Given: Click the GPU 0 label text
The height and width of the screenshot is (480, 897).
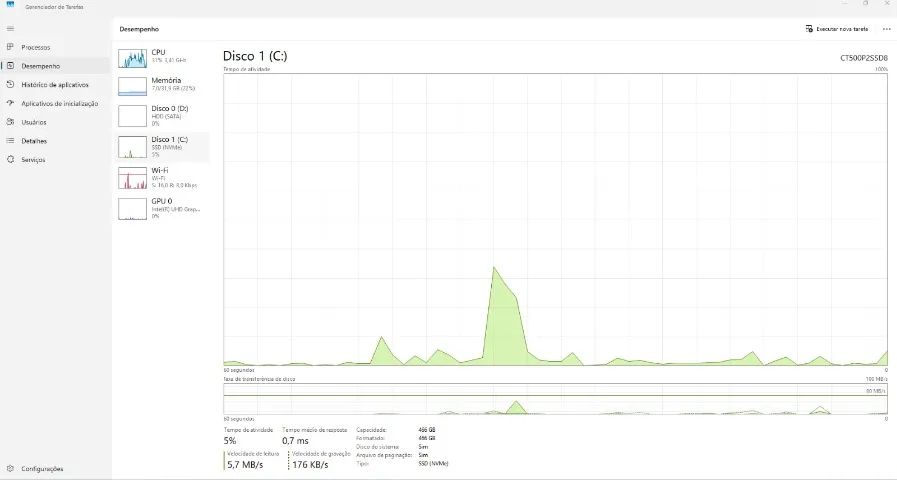Looking at the screenshot, I should pyautogui.click(x=162, y=201).
